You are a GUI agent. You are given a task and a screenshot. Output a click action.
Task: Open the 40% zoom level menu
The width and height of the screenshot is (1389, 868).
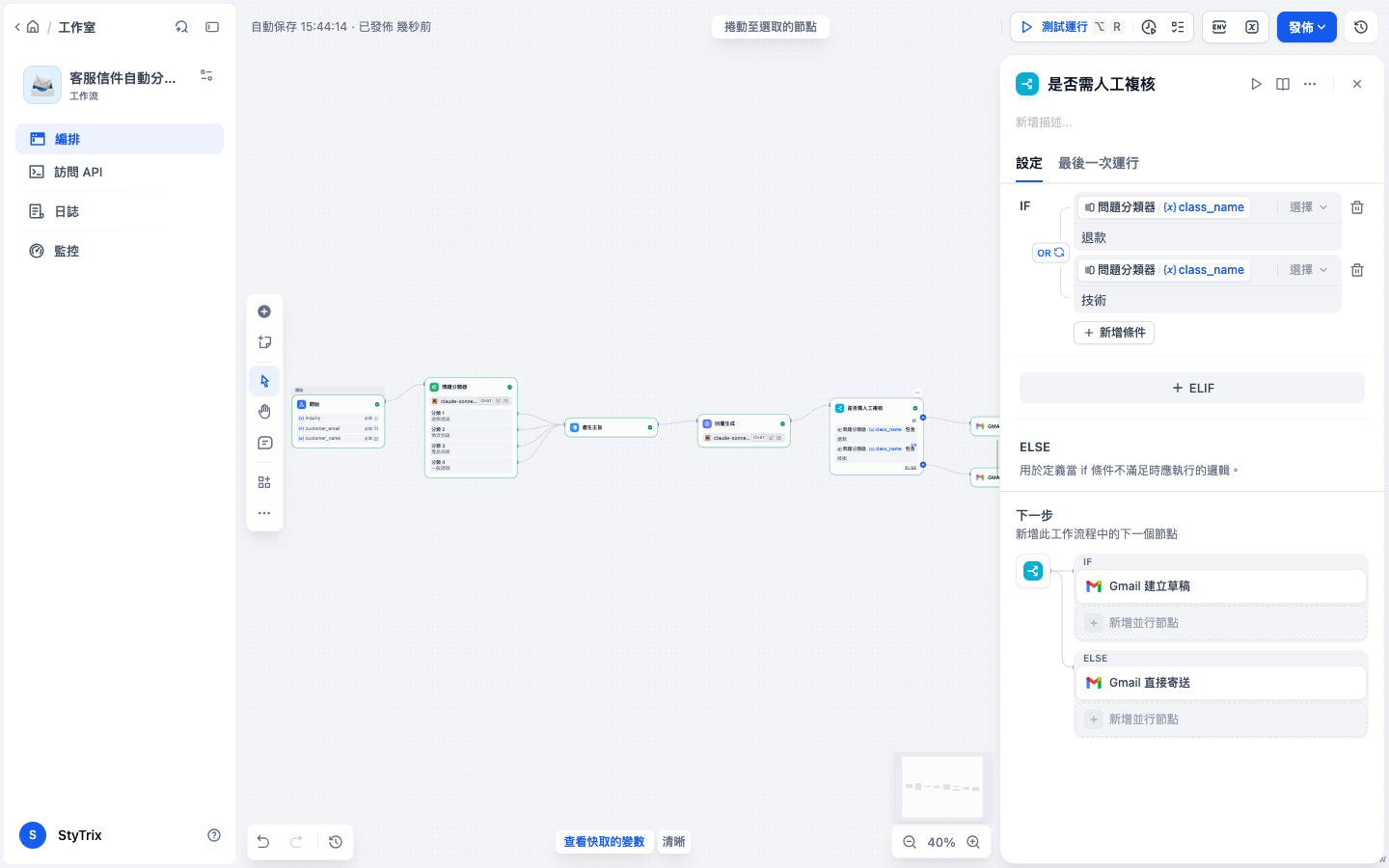(x=941, y=842)
